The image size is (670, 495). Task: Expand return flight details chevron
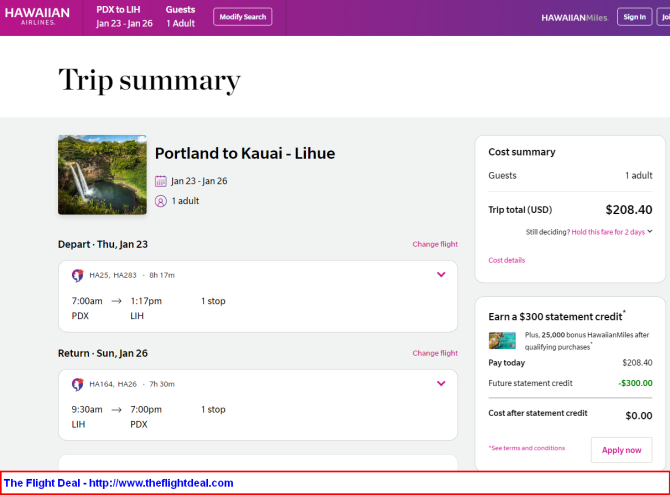(441, 383)
